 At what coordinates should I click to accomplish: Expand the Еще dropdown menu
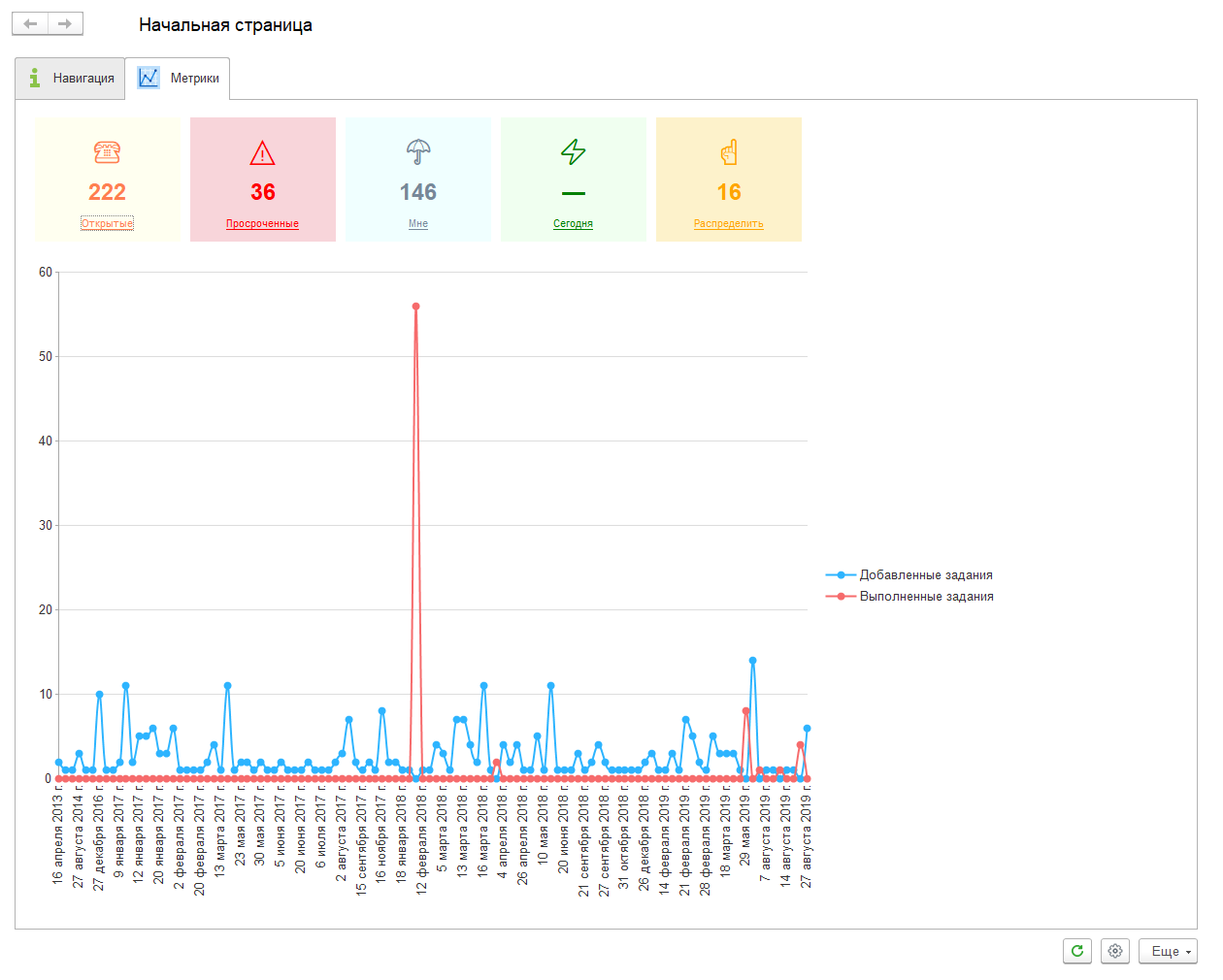pyautogui.click(x=1168, y=951)
